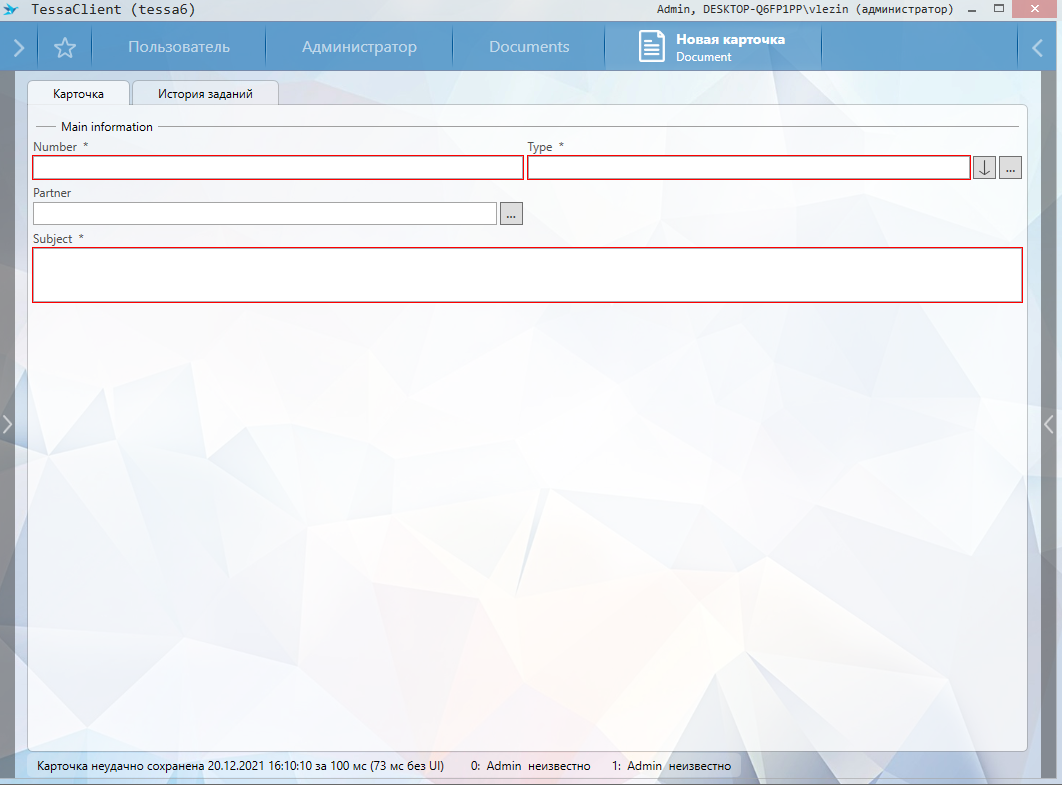Expand left panel with top-left chevron
This screenshot has width=1062, height=785.
[x=19, y=47]
